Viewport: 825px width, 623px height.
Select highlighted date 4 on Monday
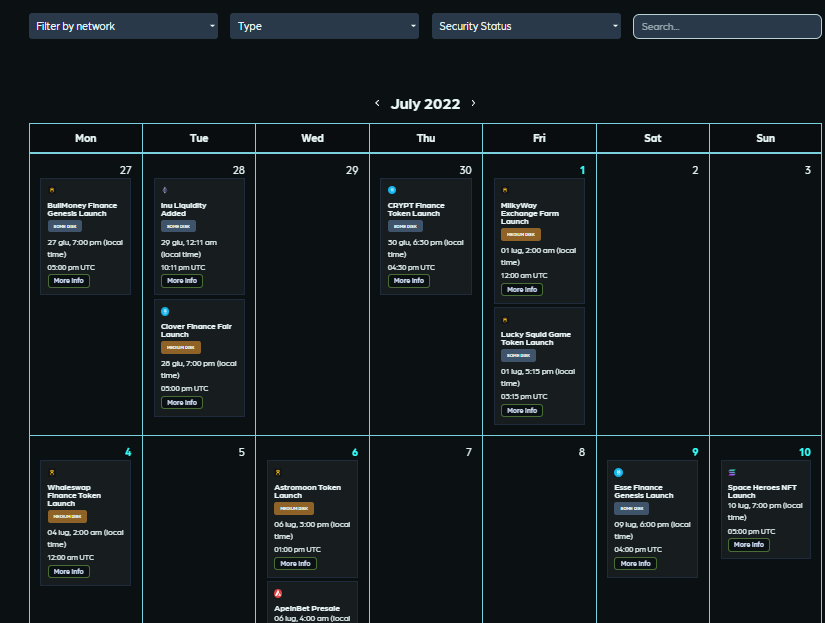coord(128,453)
